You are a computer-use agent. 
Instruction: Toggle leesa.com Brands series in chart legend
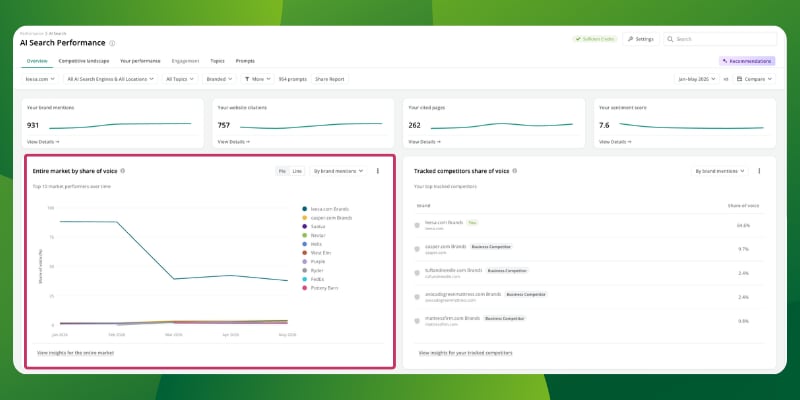tap(326, 209)
